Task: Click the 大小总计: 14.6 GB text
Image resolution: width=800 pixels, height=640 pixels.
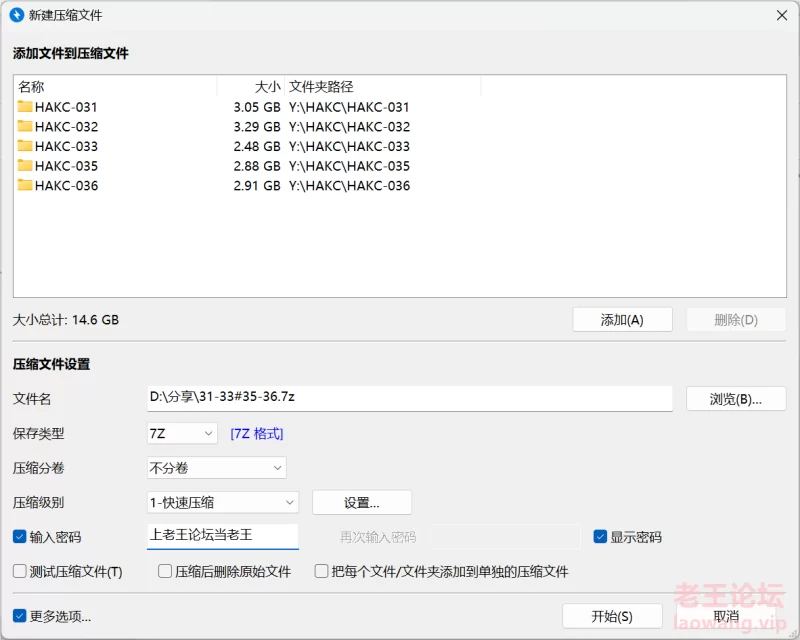Action: point(66,320)
